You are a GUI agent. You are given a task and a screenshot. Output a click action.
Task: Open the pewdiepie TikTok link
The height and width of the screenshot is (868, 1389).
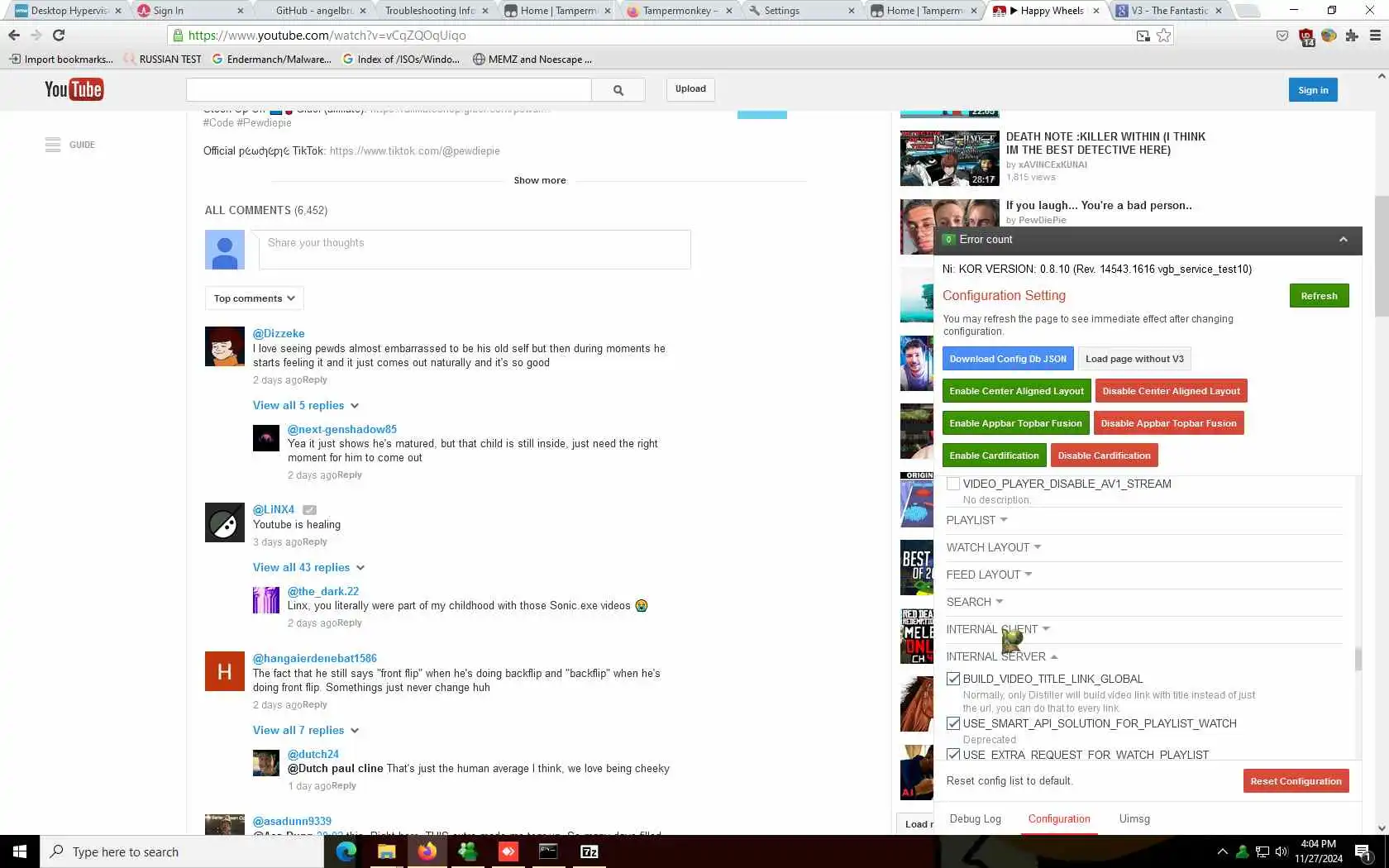coord(414,151)
